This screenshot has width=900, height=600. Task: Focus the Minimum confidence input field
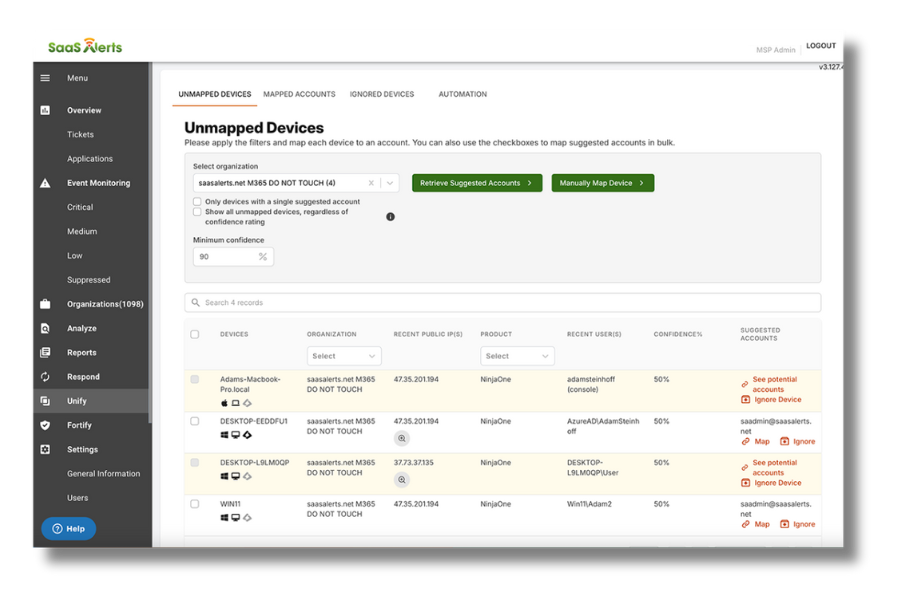click(233, 257)
